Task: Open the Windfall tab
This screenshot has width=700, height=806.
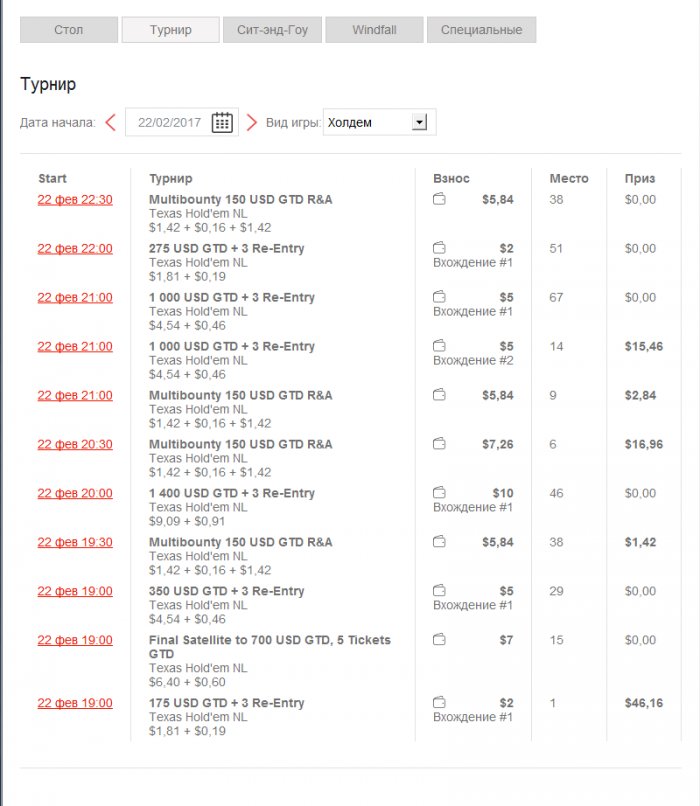Action: [374, 30]
